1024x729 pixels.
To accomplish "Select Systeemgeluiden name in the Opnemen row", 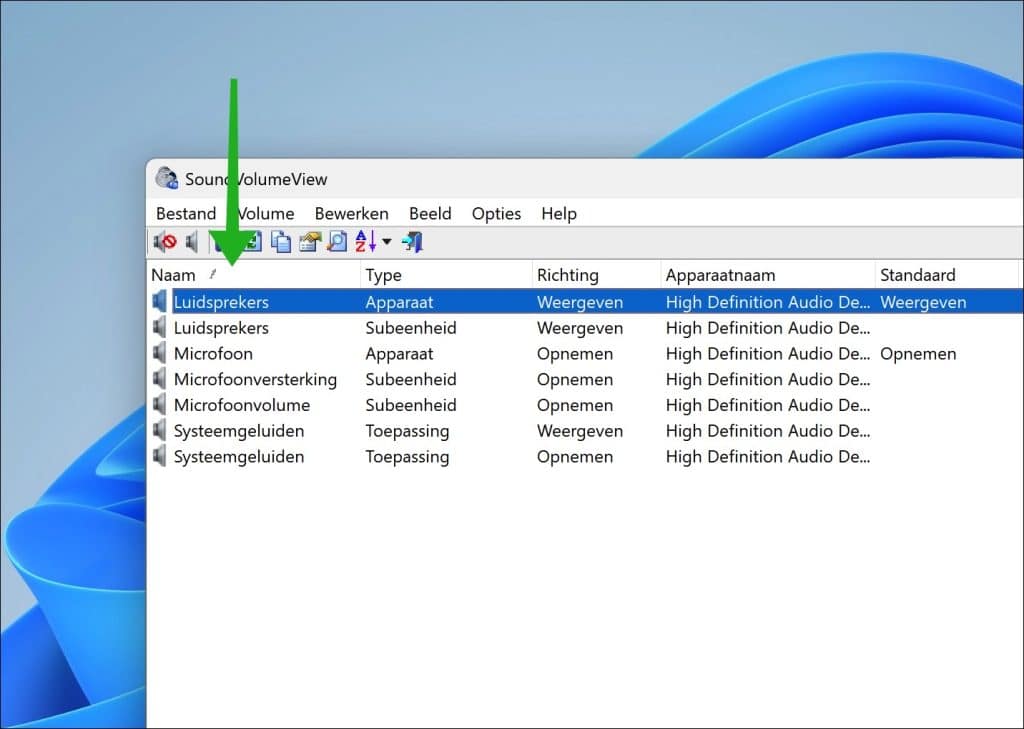I will coord(239,457).
